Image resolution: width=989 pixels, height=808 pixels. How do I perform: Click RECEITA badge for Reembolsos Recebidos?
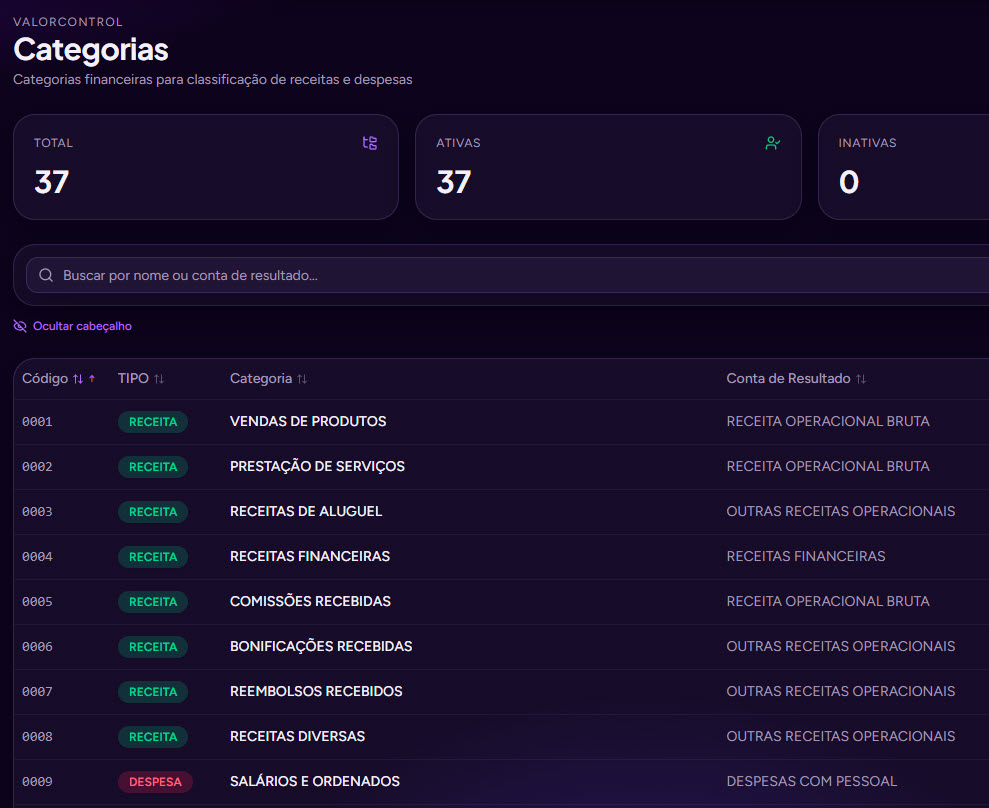153,692
